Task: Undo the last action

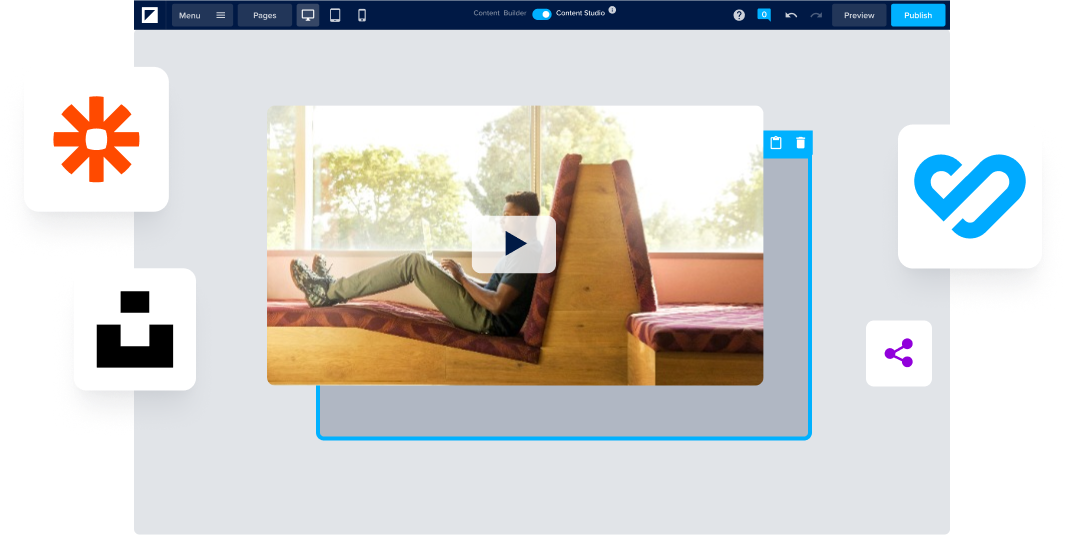Action: pyautogui.click(x=791, y=15)
